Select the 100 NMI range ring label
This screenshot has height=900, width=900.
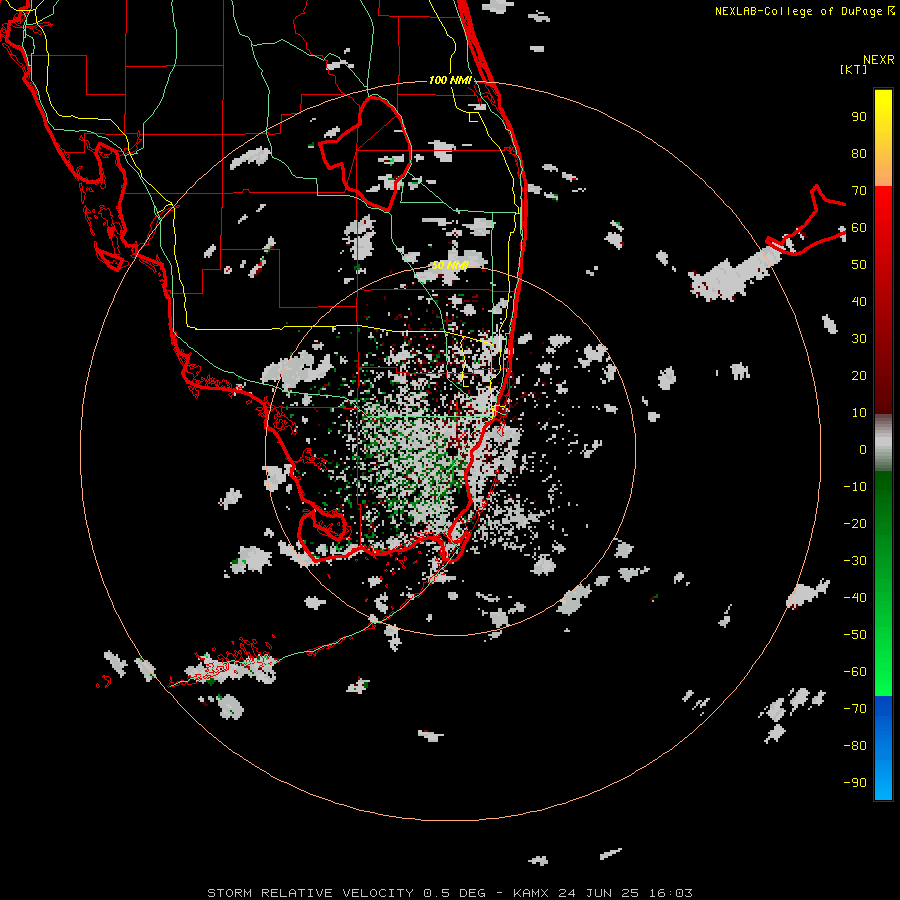(x=450, y=80)
